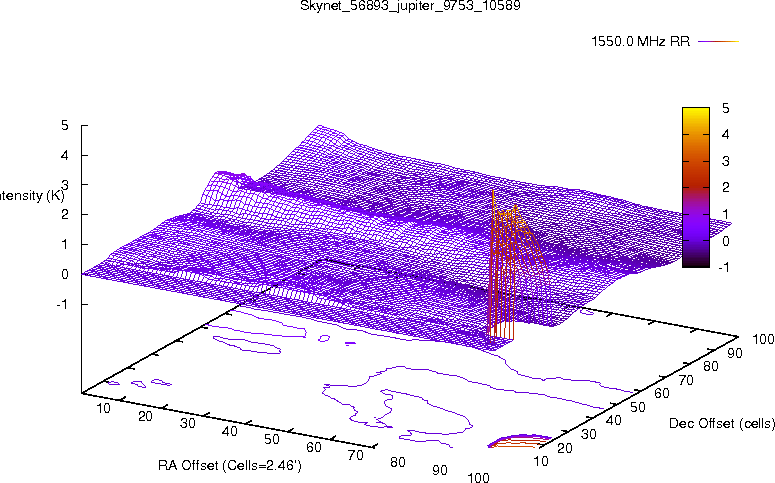
Task: Click RA Offset axis tick 40
Action: click(x=230, y=431)
